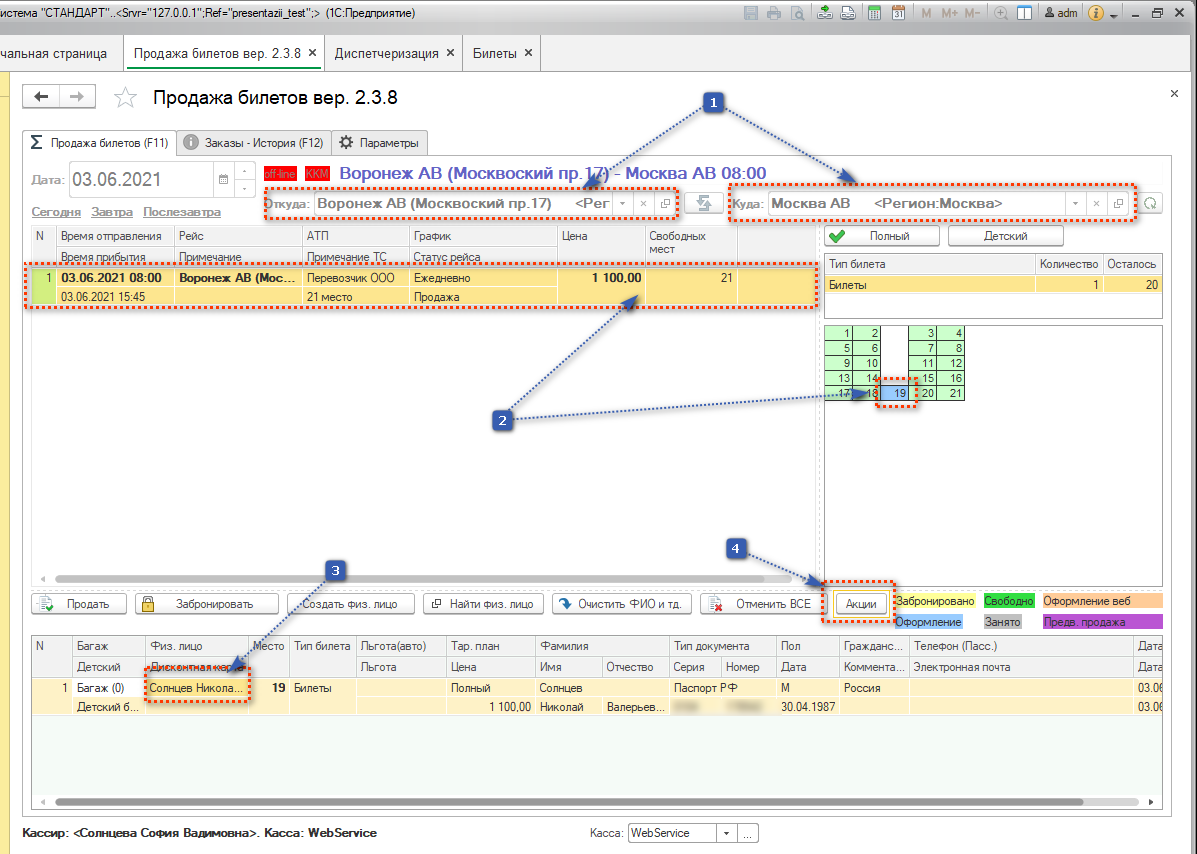
Task: Add the page to favorites with the star
Action: (x=125, y=97)
